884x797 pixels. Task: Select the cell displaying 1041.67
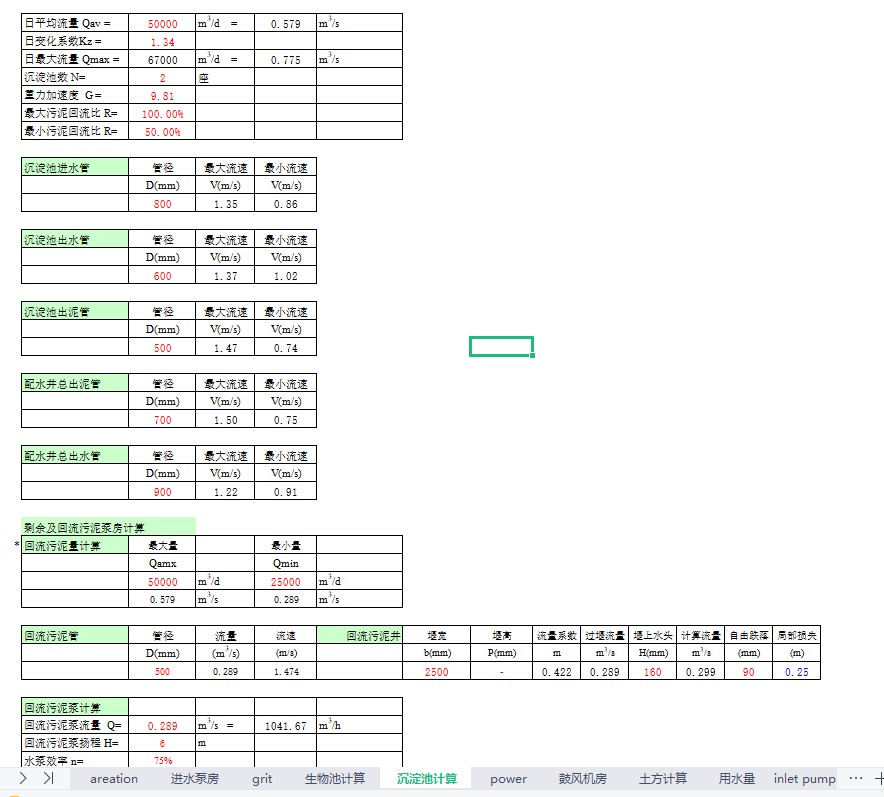click(x=286, y=724)
